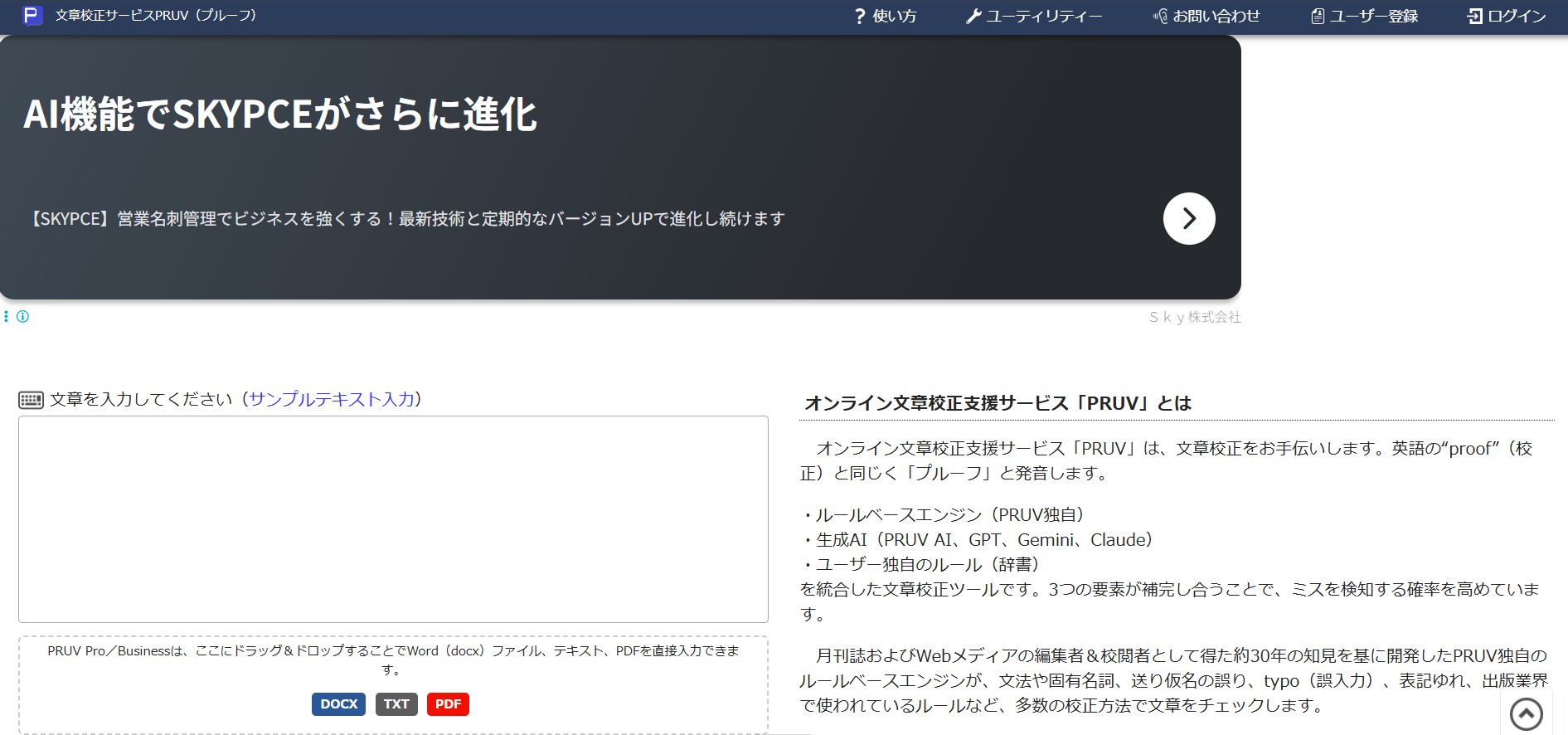
Task: Click the オンライン文章校正支援サービス「PRUV」とは heading
Action: pyautogui.click(x=998, y=403)
